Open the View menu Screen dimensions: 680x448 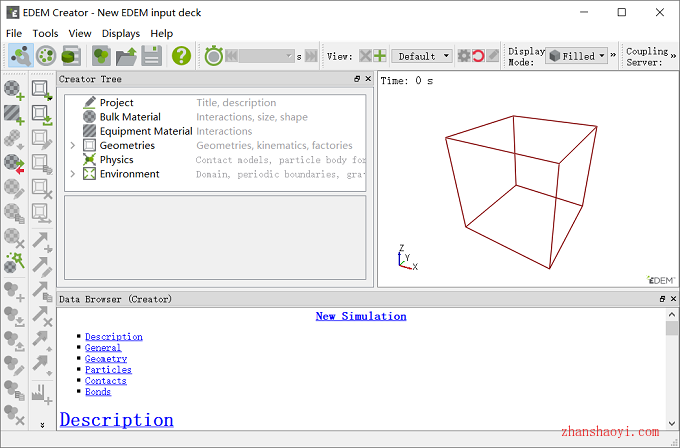[80, 33]
